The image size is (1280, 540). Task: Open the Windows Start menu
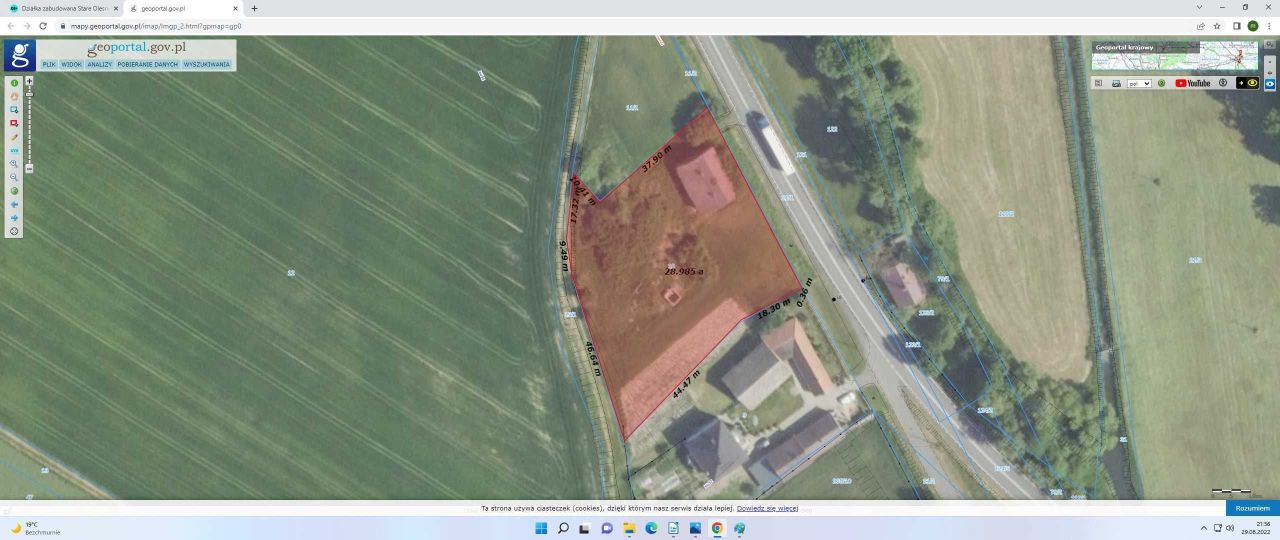point(541,528)
